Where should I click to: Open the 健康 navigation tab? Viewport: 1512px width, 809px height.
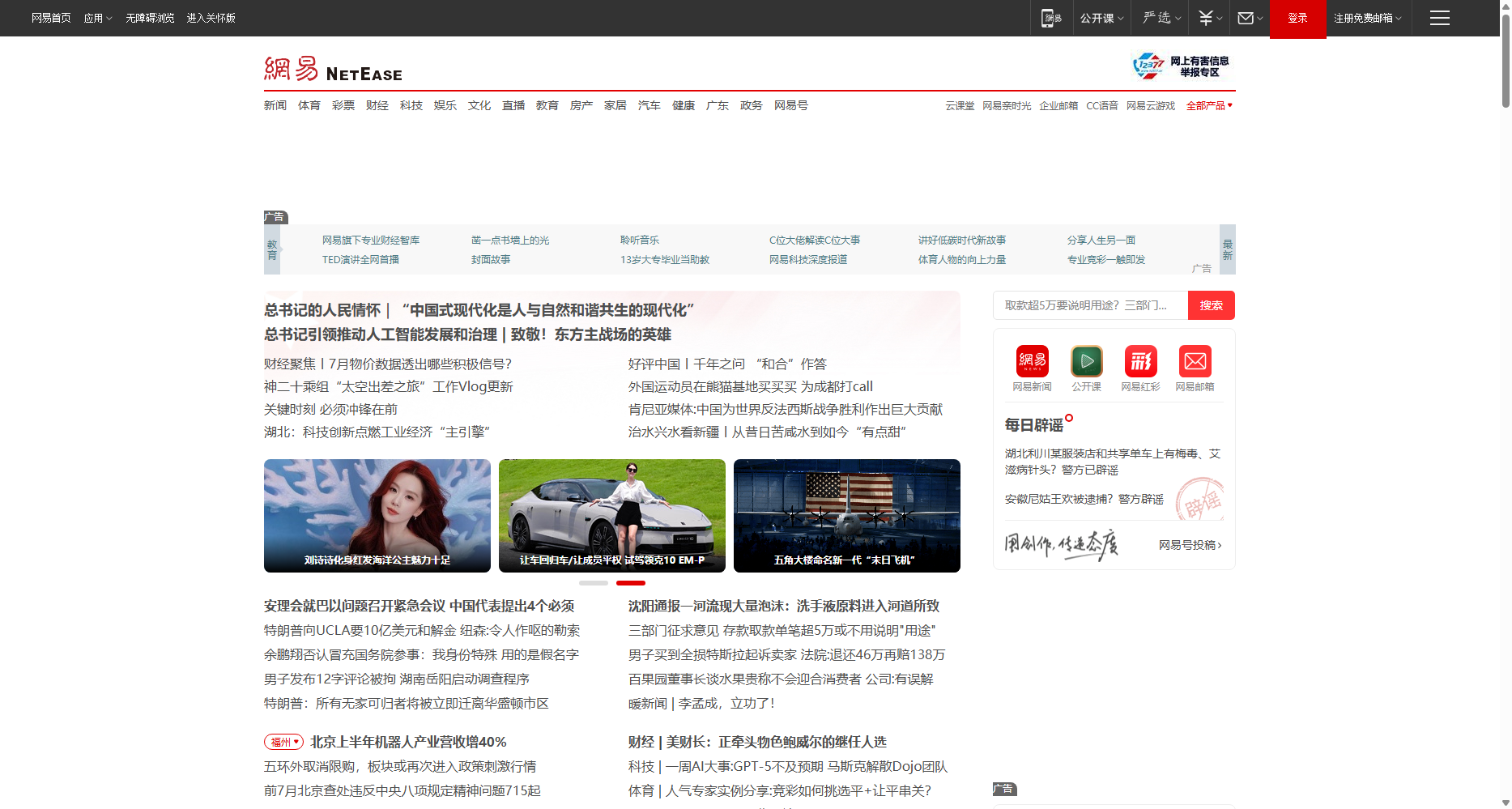point(684,105)
